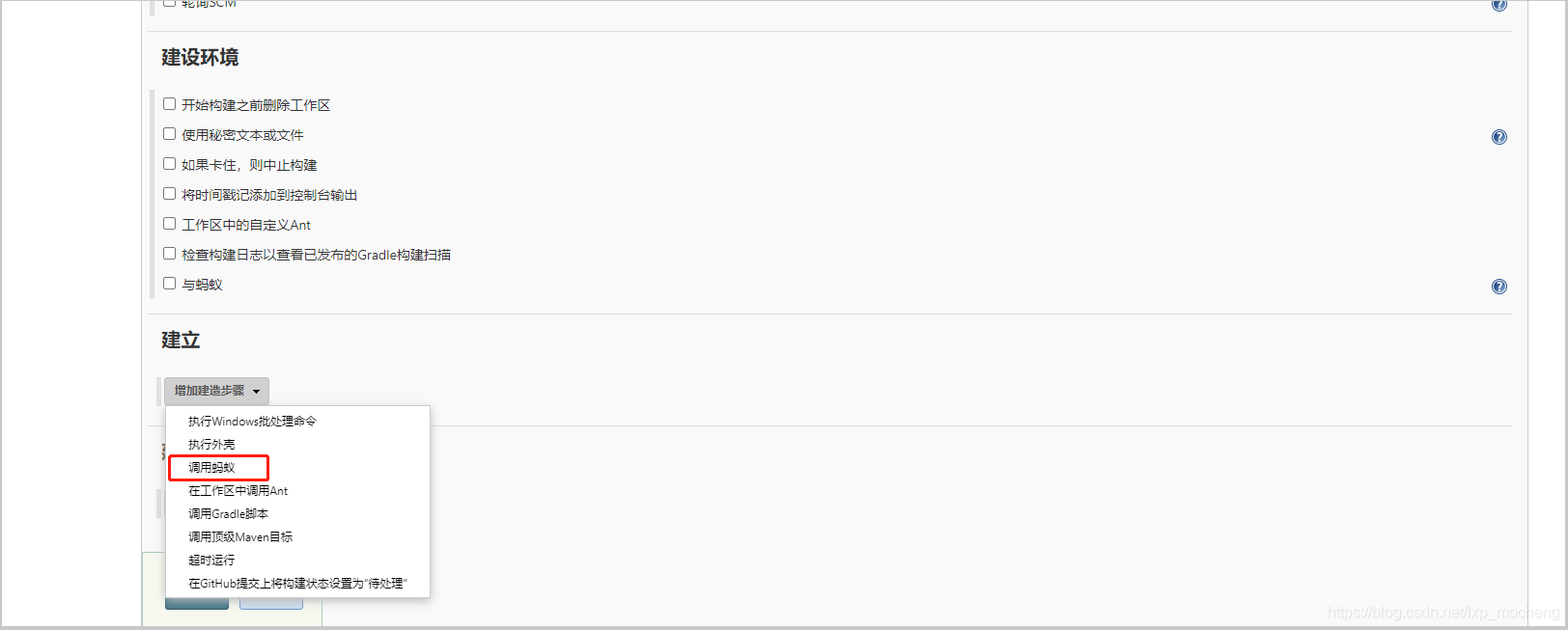Tick Gradle构建扫描 build log checkbox
The image size is (1568, 630).
point(169,254)
